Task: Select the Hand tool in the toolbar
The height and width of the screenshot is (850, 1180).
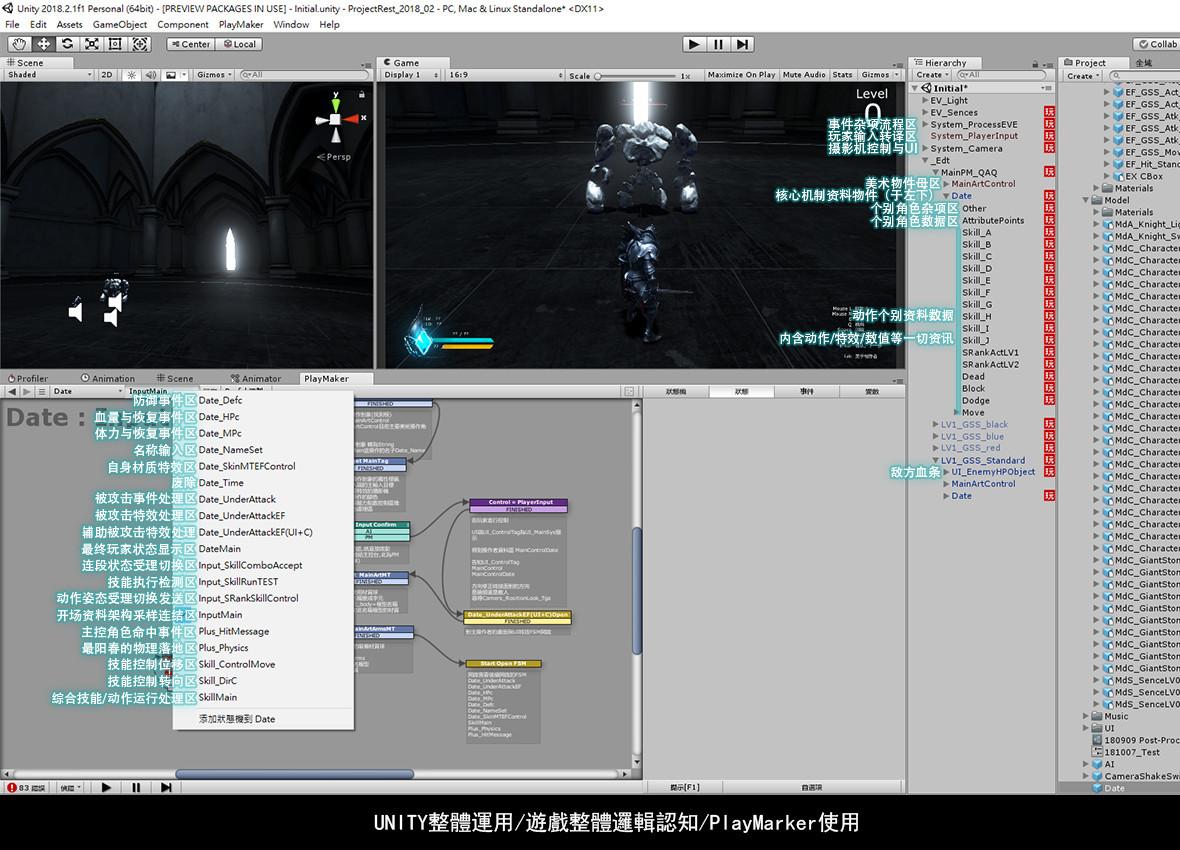Action: [19, 44]
